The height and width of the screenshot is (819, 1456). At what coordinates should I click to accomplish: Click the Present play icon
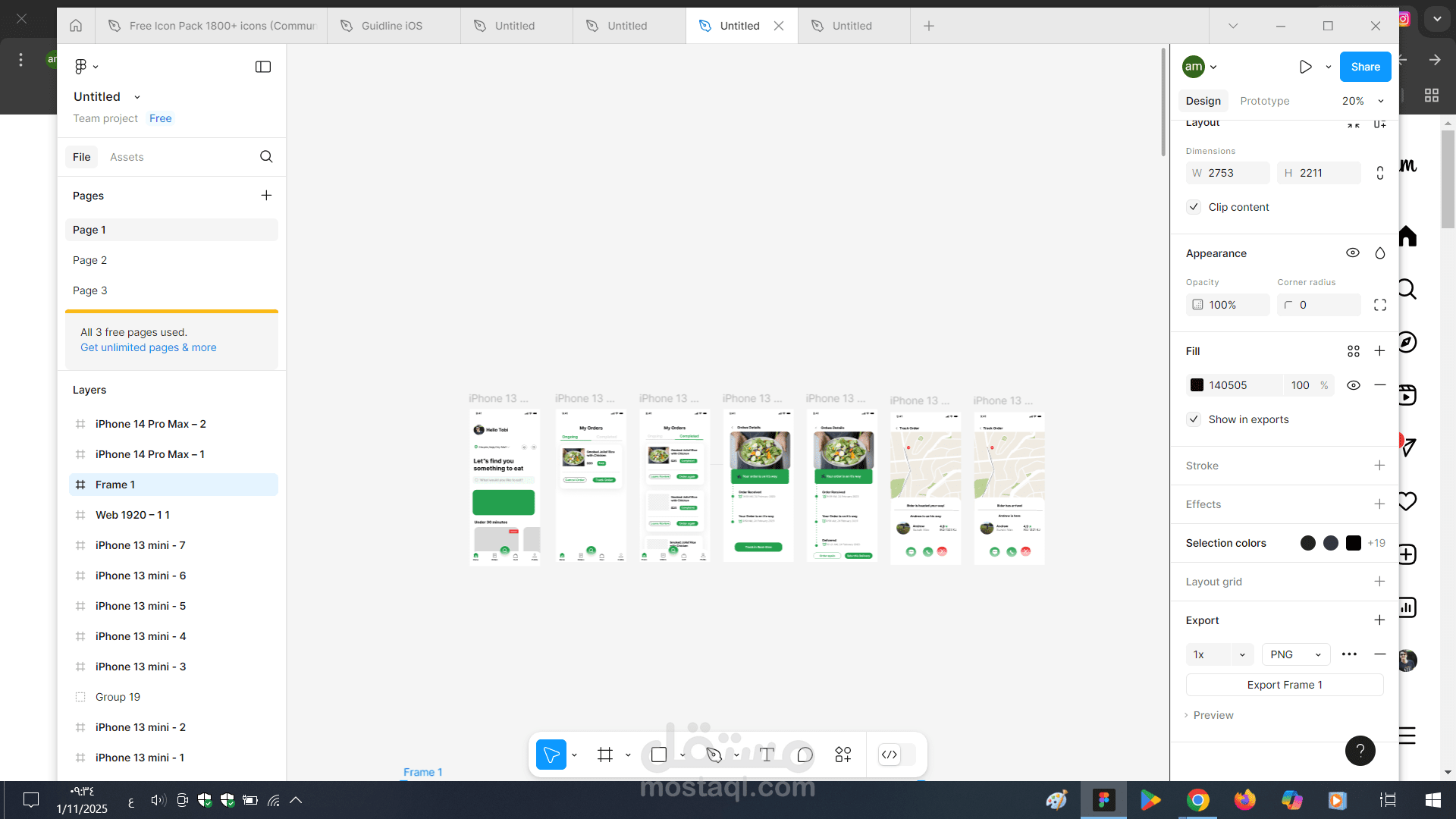click(x=1305, y=67)
